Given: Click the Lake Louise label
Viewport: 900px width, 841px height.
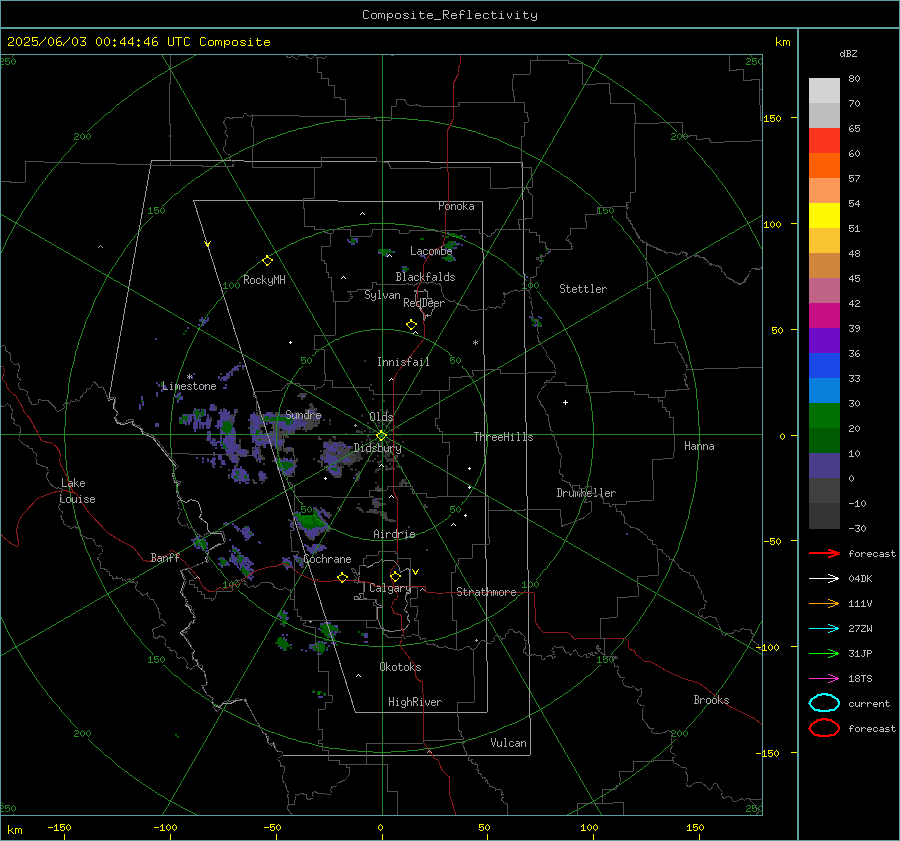Looking at the screenshot, I should tap(77, 491).
